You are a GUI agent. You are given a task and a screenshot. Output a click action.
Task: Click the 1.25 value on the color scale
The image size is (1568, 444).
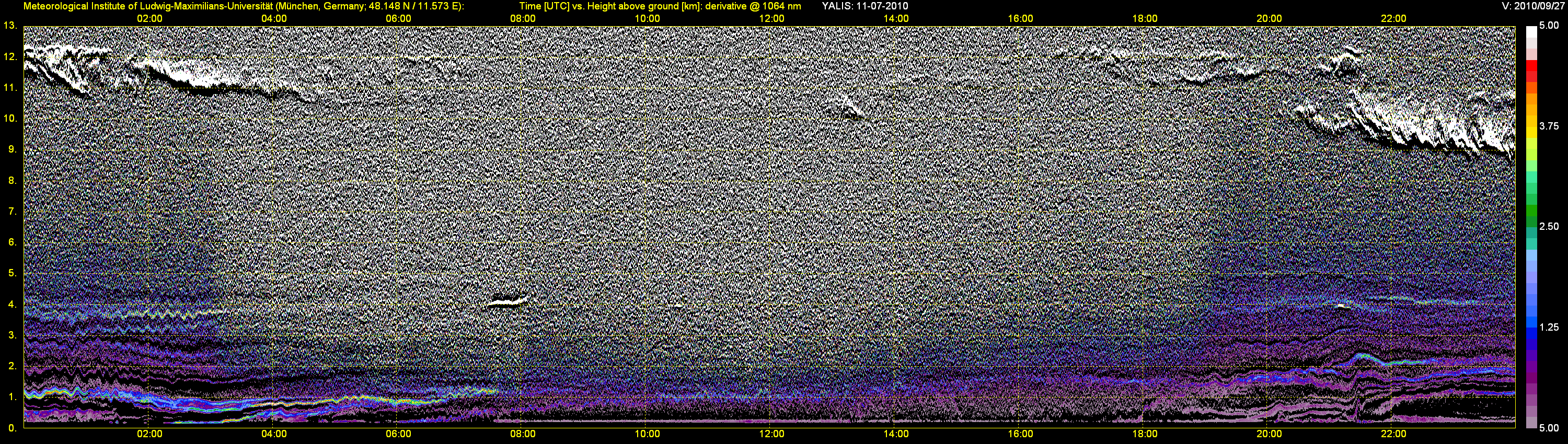(1549, 327)
